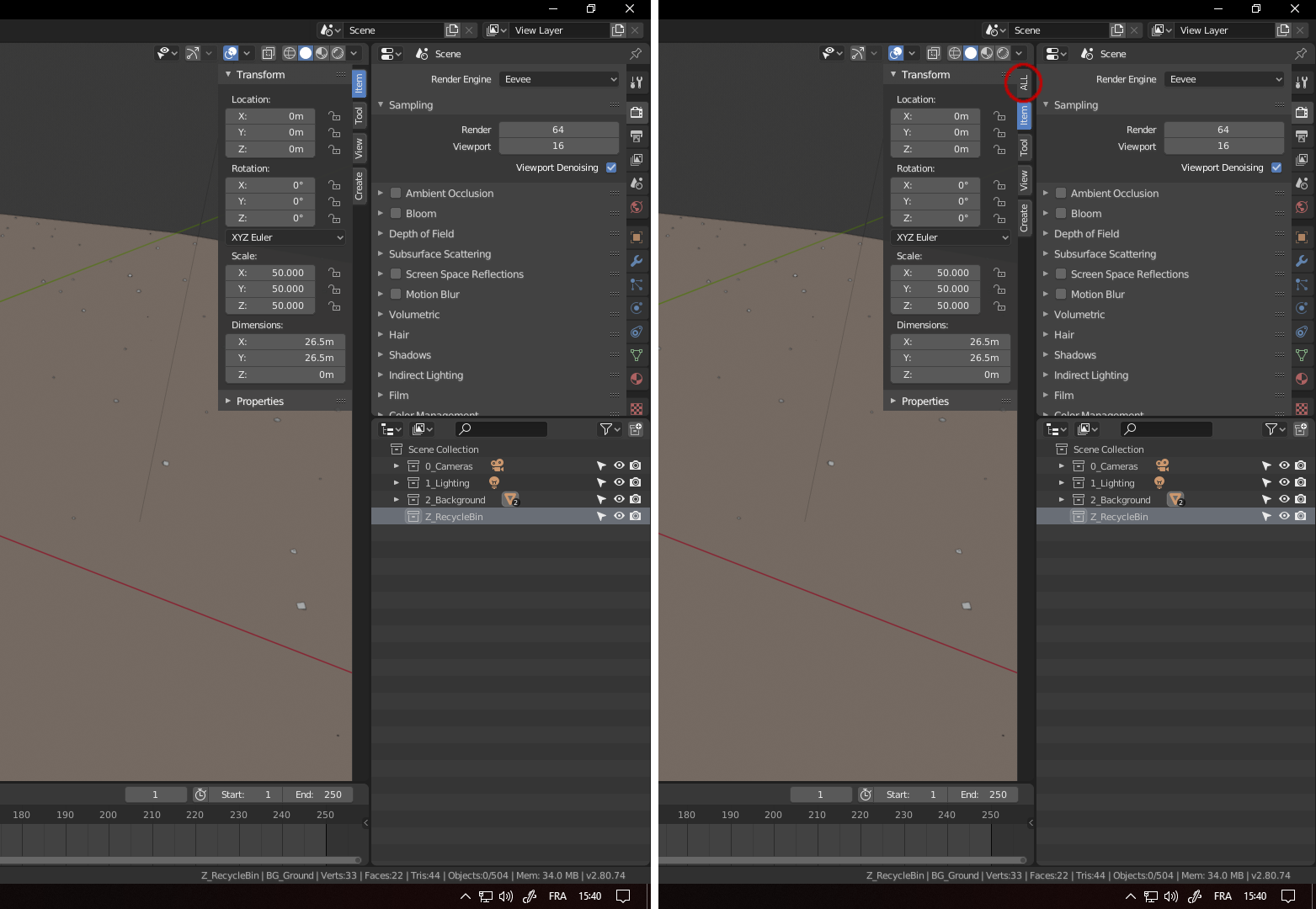Open FRA language indicator in right taskbar
This screenshot has width=1316, height=909.
(1223, 896)
